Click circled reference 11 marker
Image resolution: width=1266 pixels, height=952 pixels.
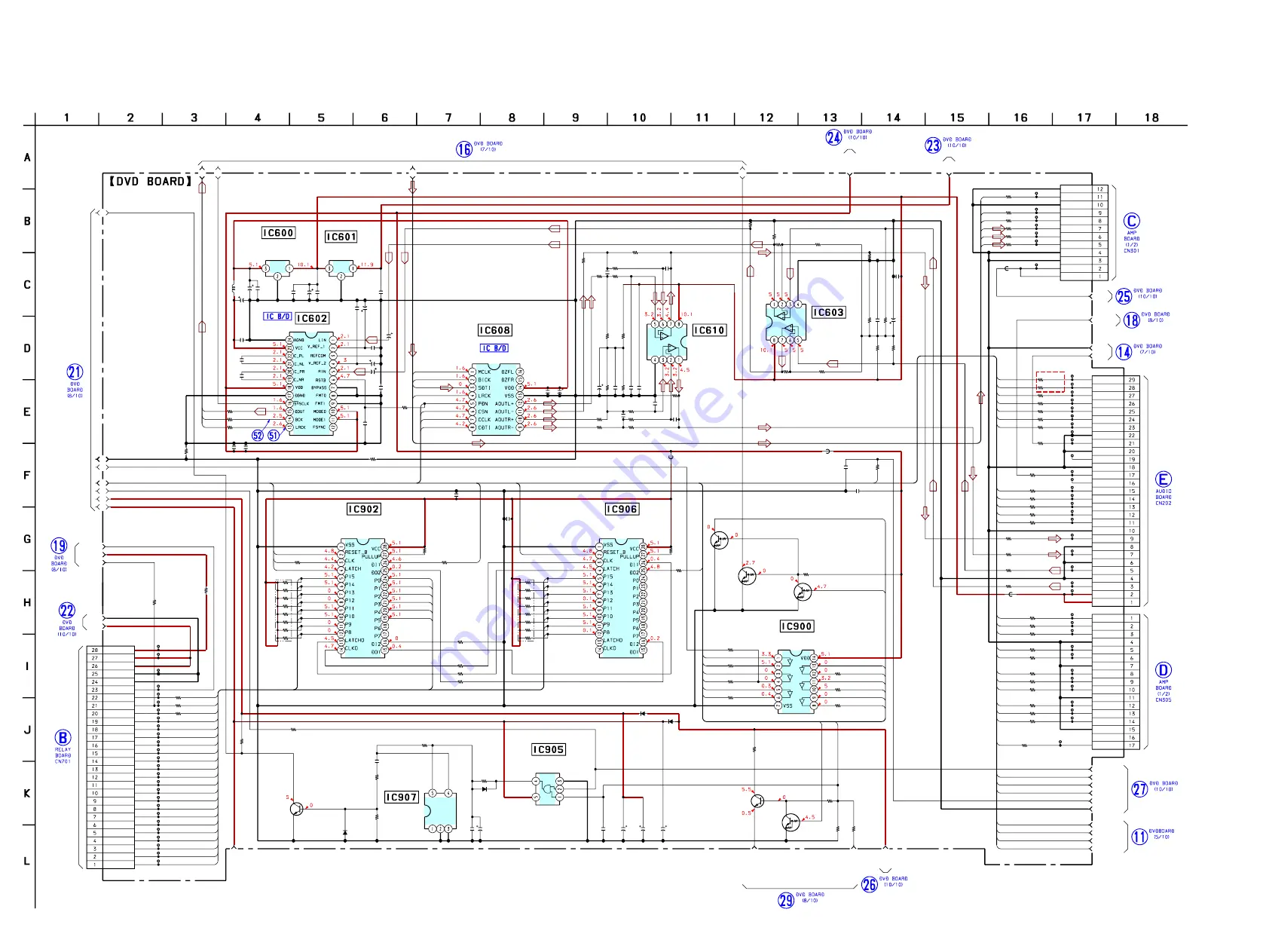1139,837
